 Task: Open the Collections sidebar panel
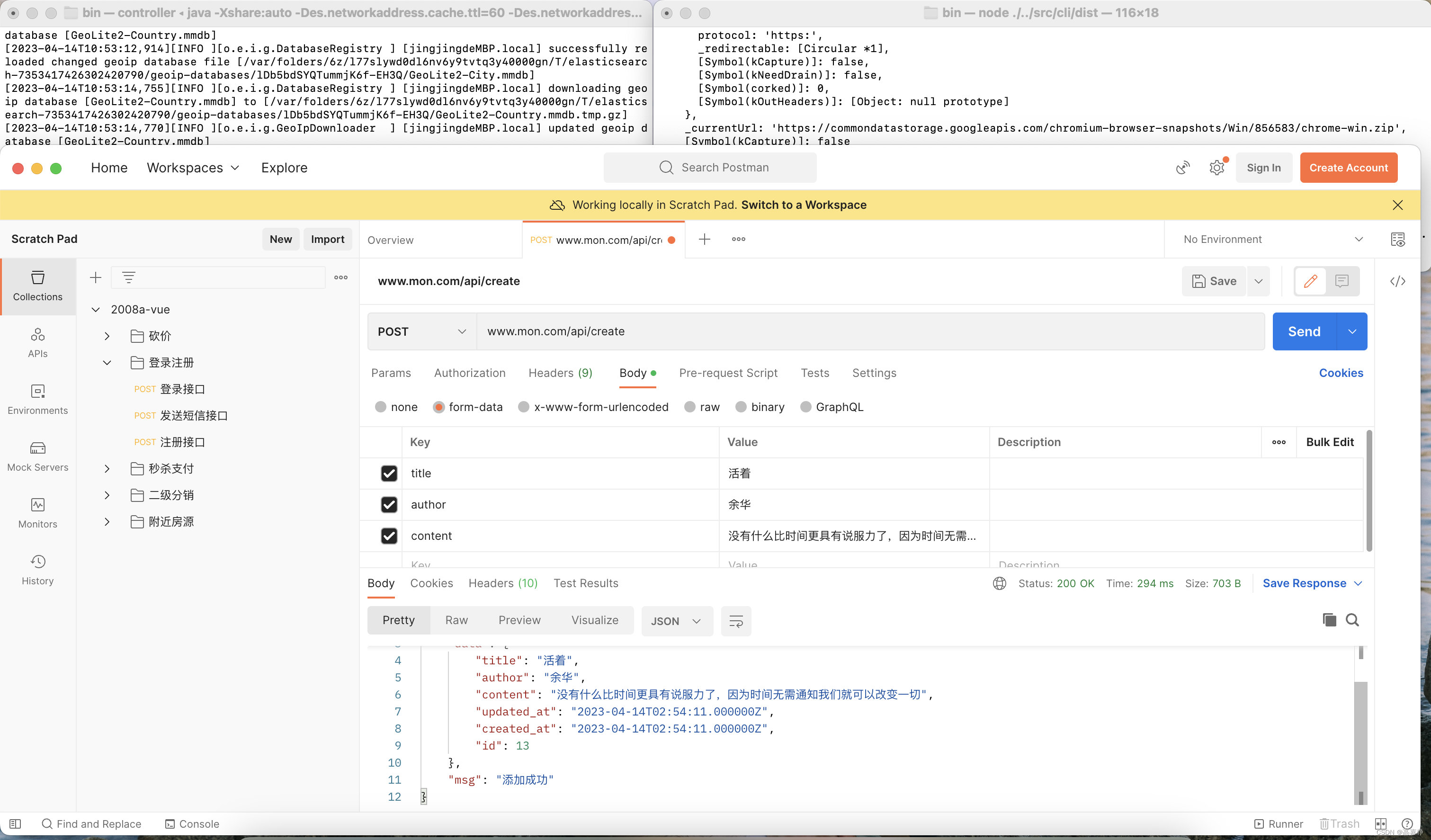point(37,286)
